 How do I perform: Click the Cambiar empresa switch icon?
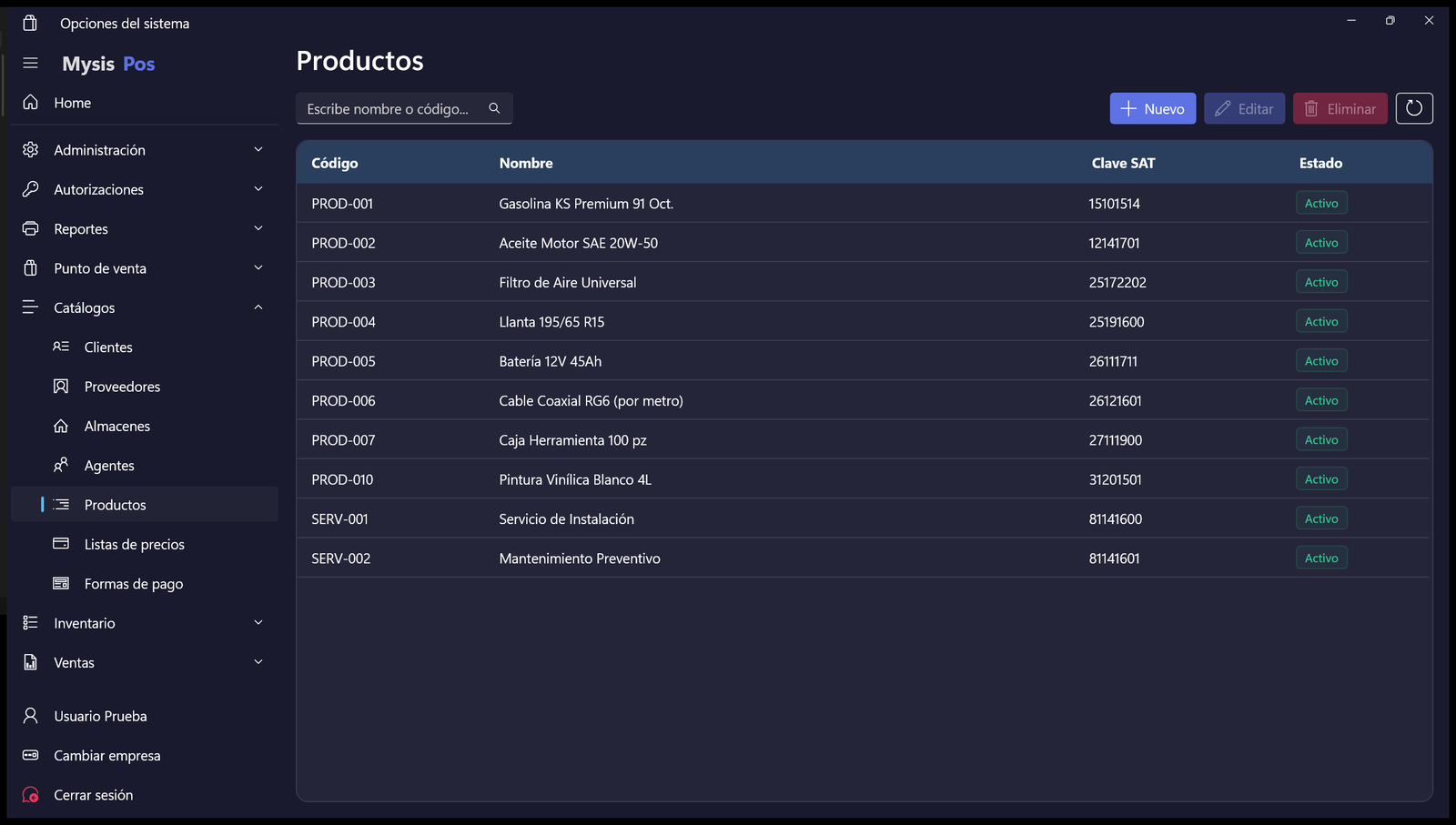click(x=30, y=755)
